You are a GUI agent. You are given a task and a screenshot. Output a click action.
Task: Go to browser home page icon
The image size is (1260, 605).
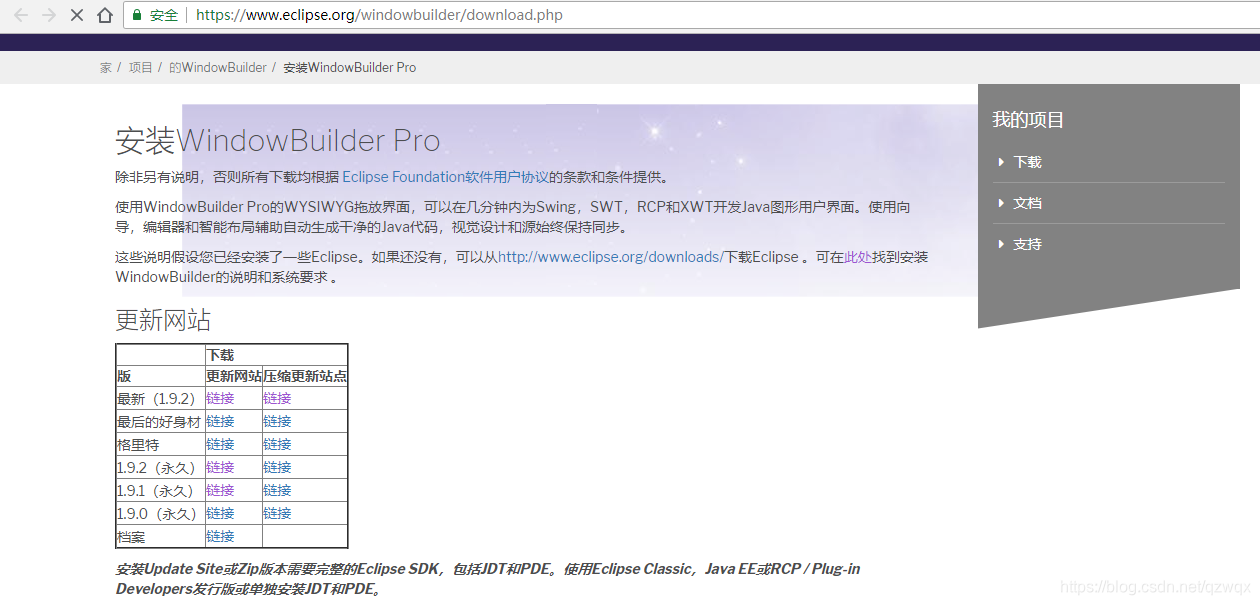[105, 15]
